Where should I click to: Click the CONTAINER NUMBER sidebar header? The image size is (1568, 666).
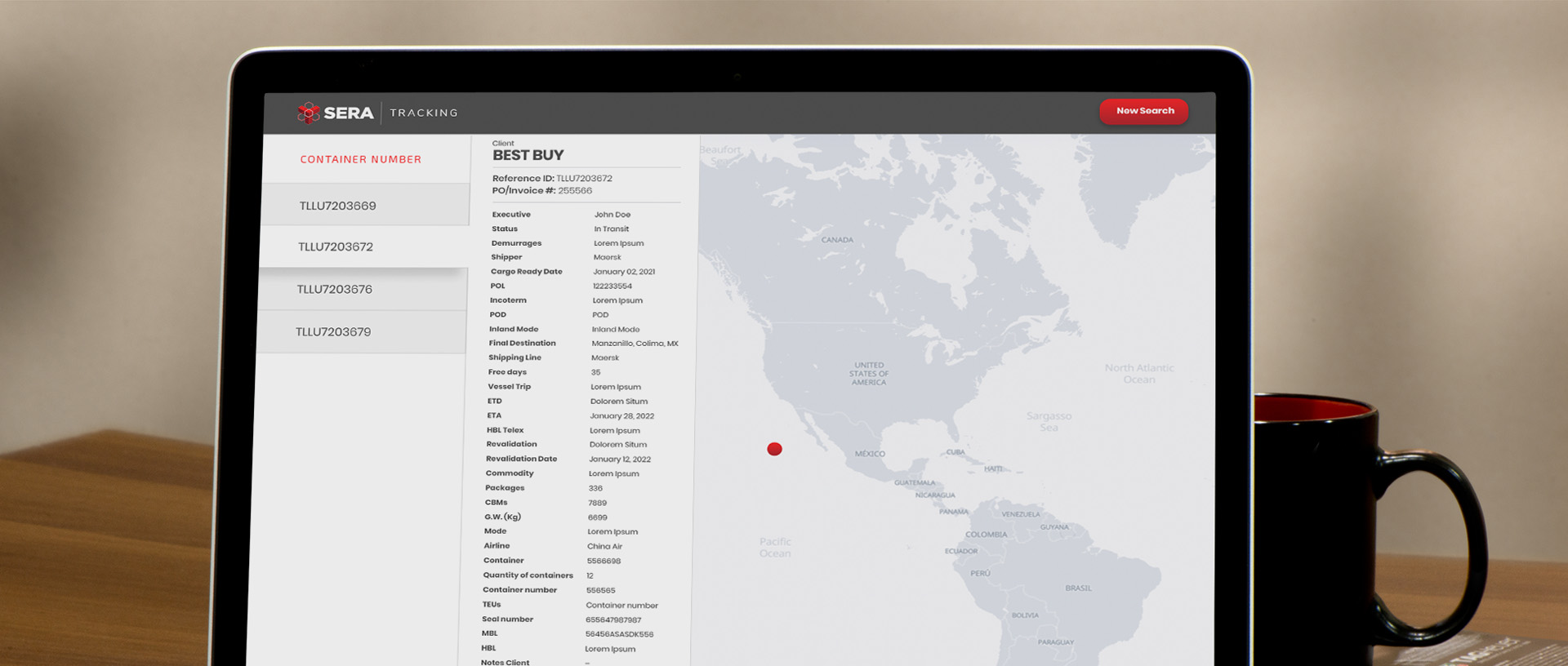[x=361, y=159]
